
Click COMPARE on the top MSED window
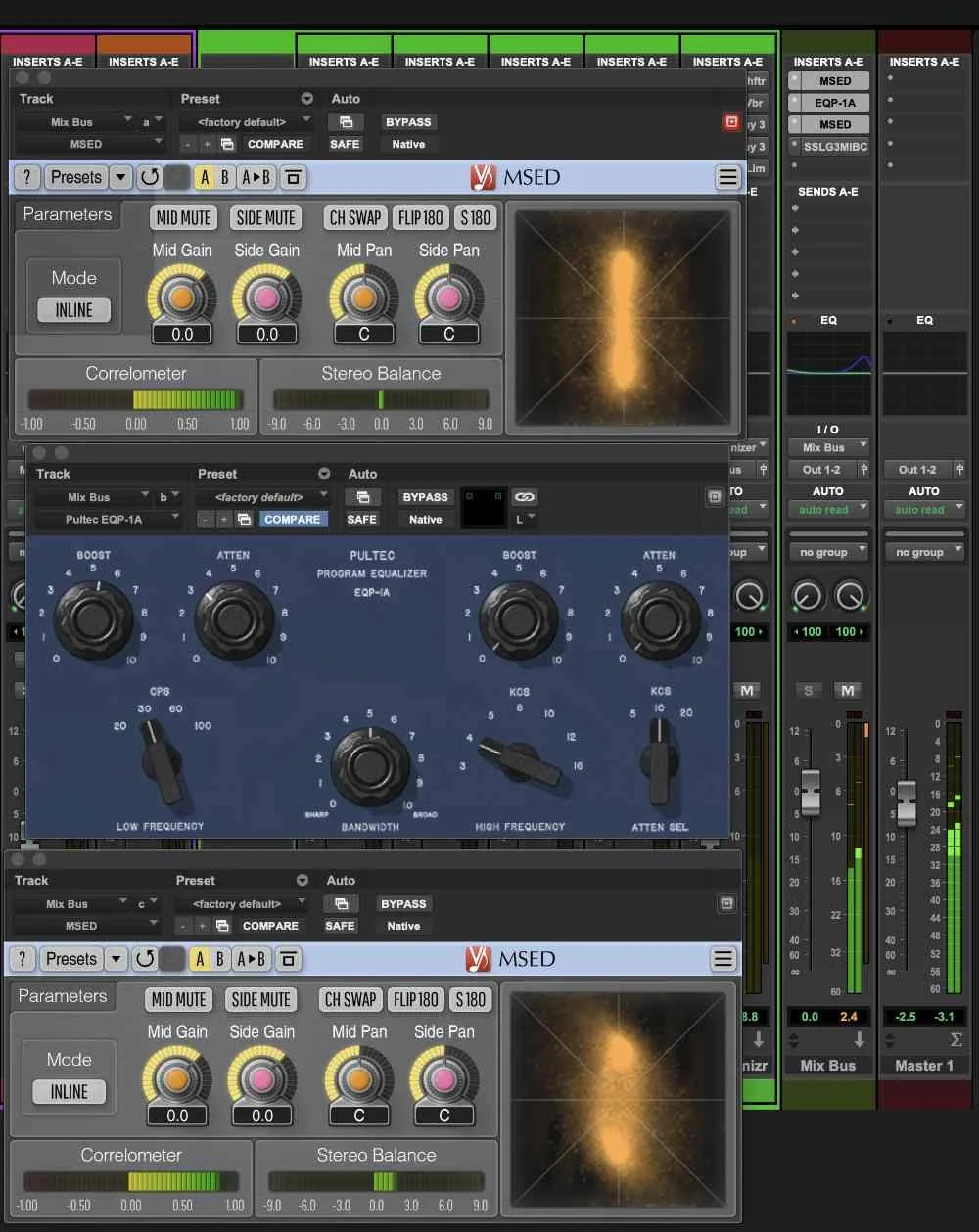pyautogui.click(x=275, y=144)
